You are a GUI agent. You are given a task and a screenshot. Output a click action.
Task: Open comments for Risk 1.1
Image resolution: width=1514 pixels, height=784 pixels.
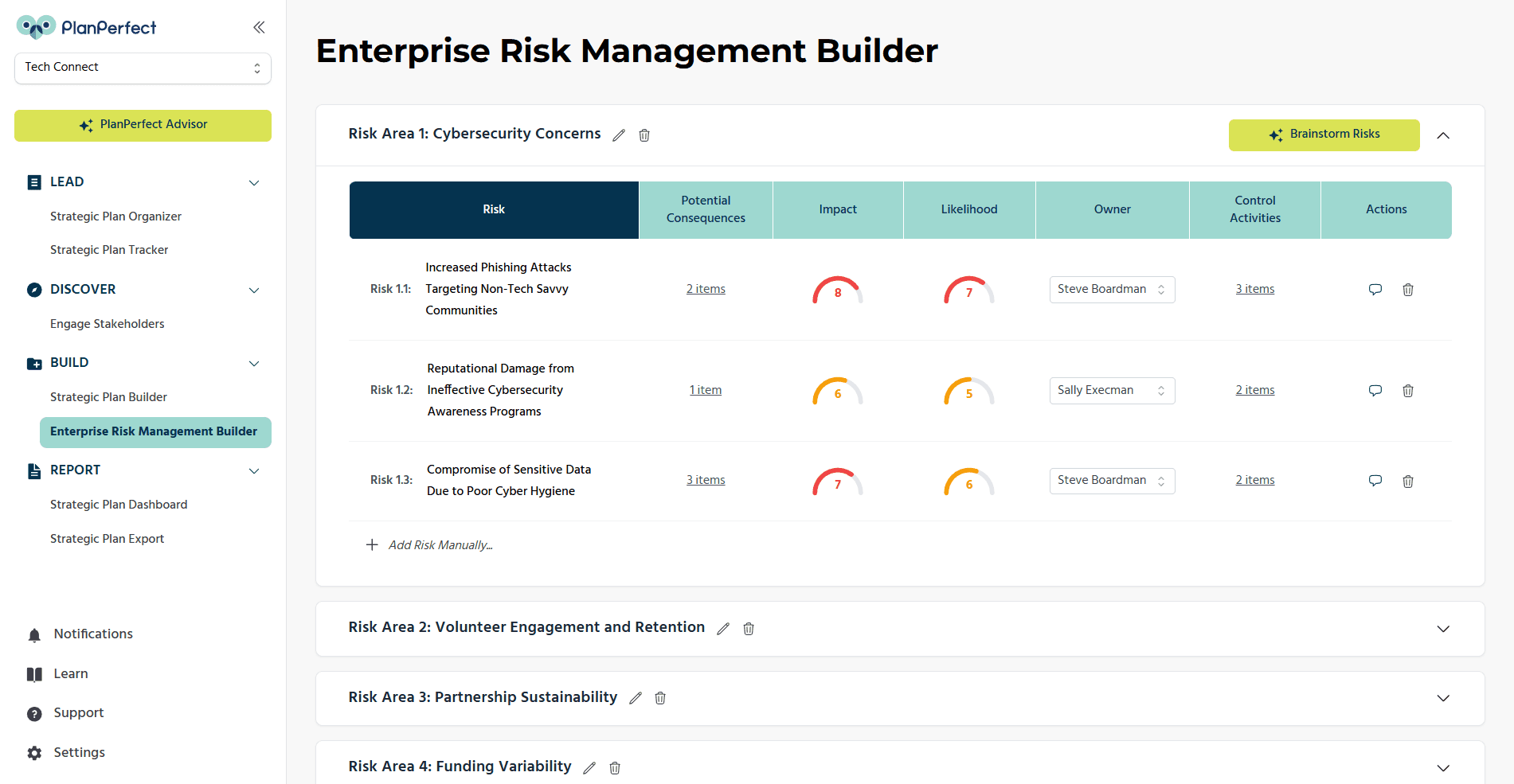click(x=1375, y=290)
